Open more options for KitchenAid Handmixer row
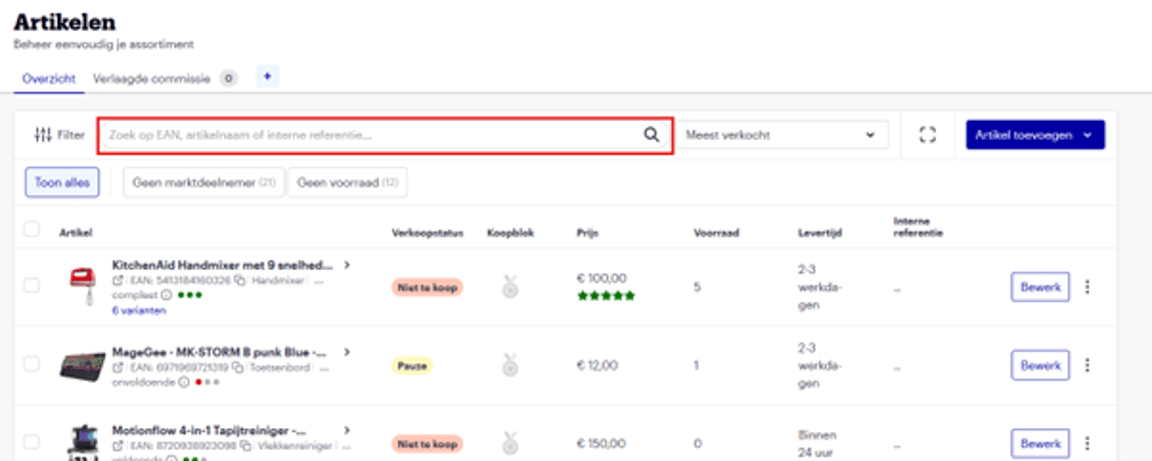 click(1088, 287)
